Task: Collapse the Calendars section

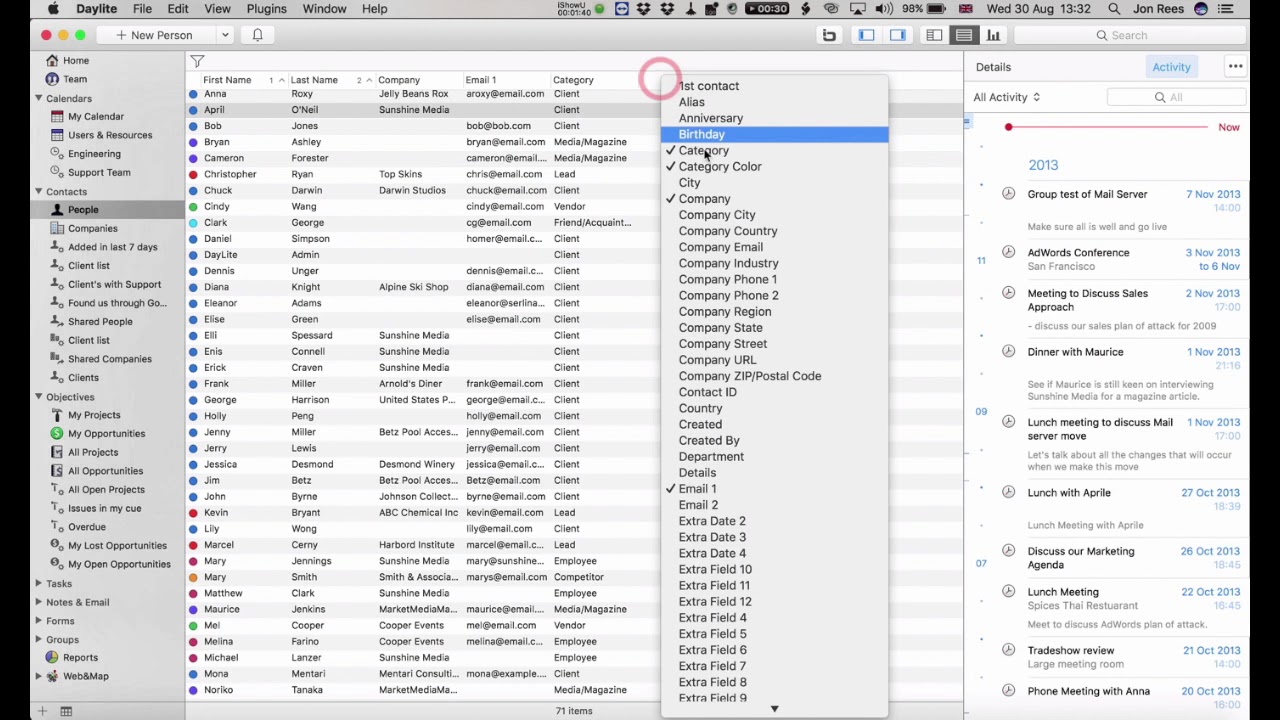Action: pyautogui.click(x=38, y=98)
